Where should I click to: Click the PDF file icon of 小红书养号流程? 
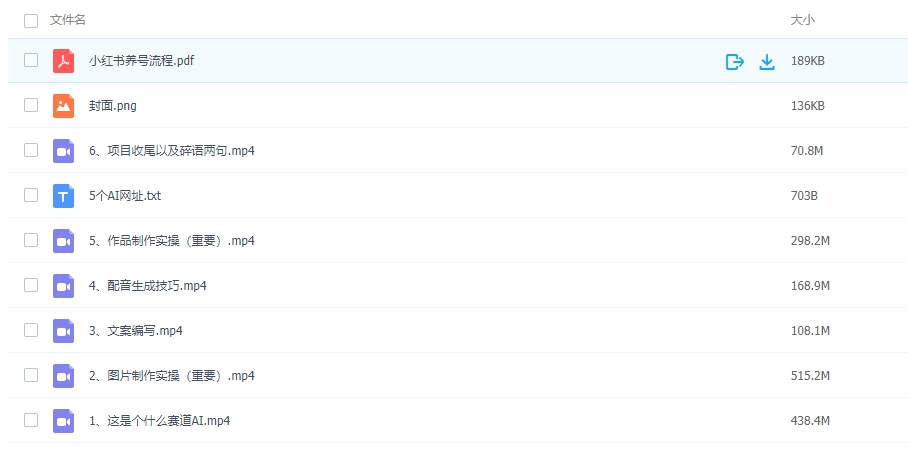click(x=64, y=61)
